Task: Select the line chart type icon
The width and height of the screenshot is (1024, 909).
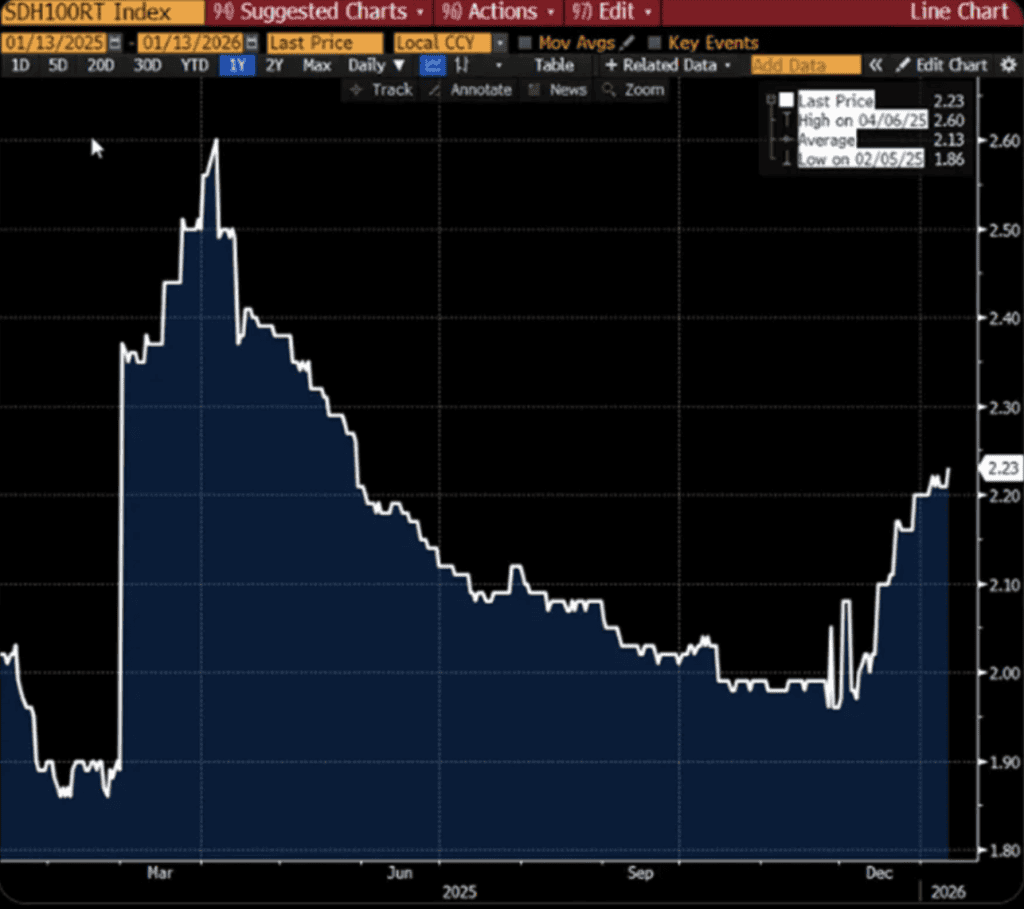Action: click(432, 65)
